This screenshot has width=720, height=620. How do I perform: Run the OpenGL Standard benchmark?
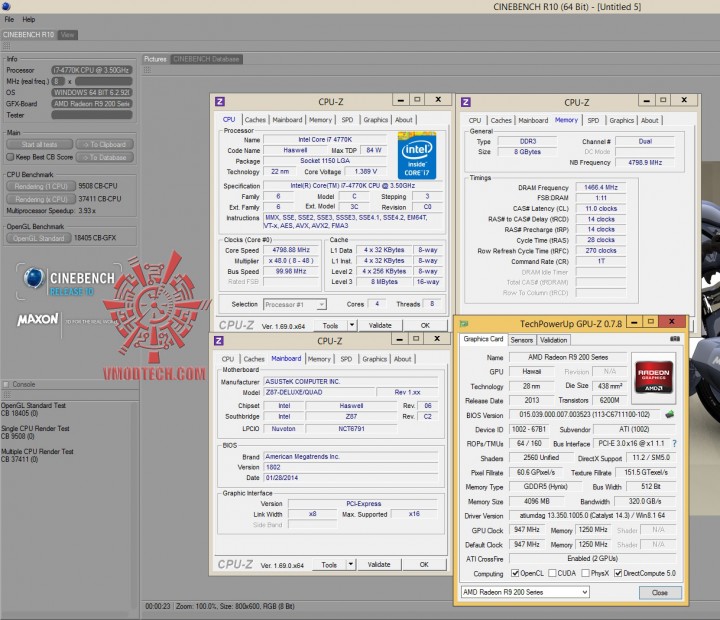39,238
